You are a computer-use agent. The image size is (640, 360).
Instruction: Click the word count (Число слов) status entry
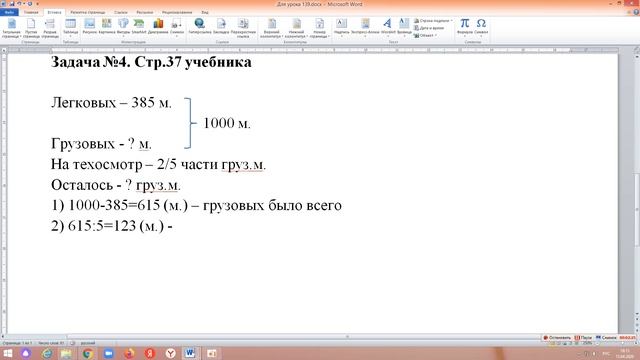point(51,343)
